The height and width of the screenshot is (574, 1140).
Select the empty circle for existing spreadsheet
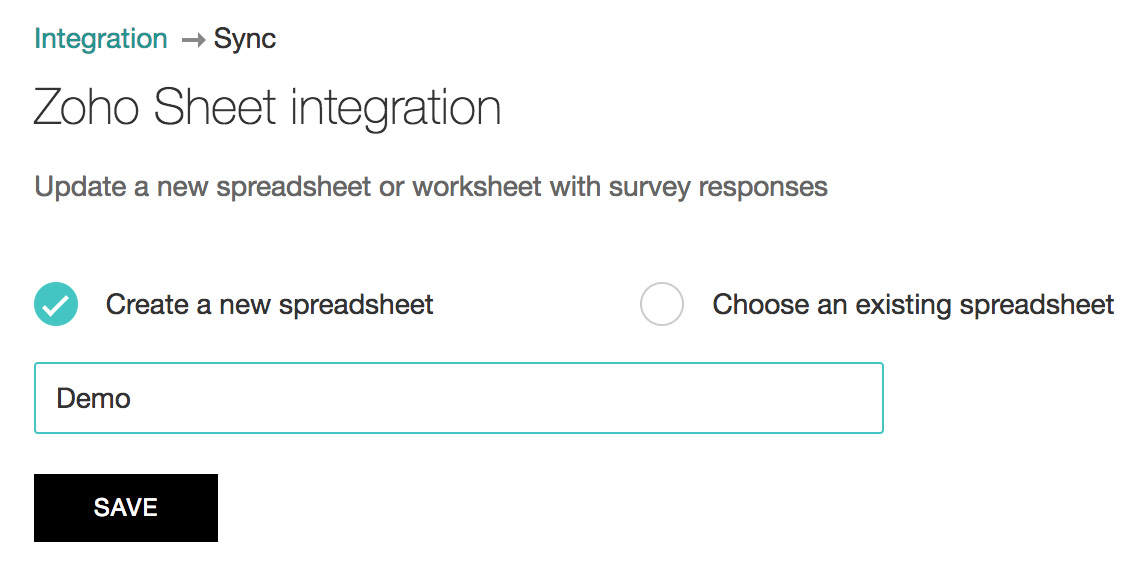pyautogui.click(x=662, y=304)
